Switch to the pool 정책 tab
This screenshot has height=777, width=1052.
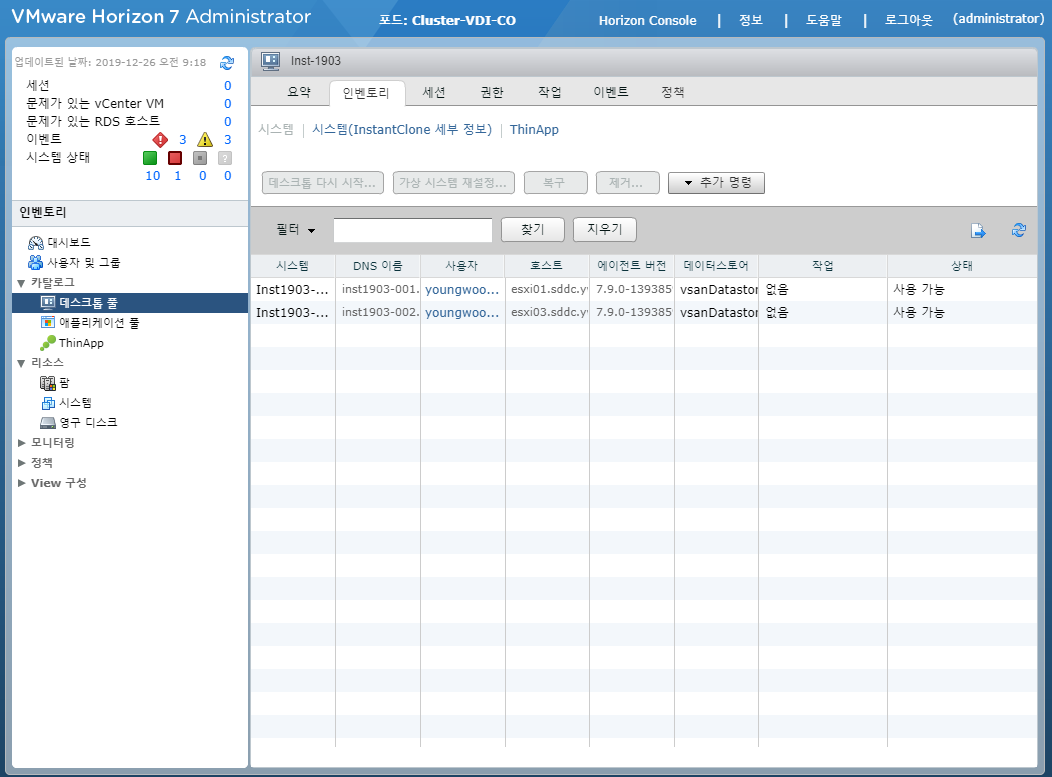672,92
